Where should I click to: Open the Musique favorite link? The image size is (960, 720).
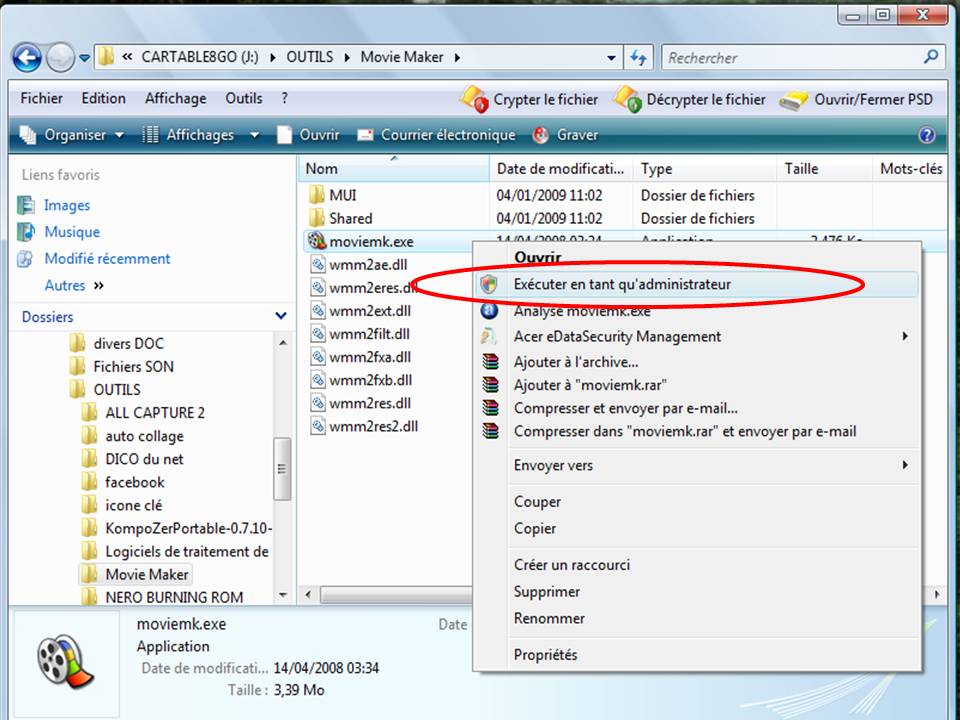72,232
